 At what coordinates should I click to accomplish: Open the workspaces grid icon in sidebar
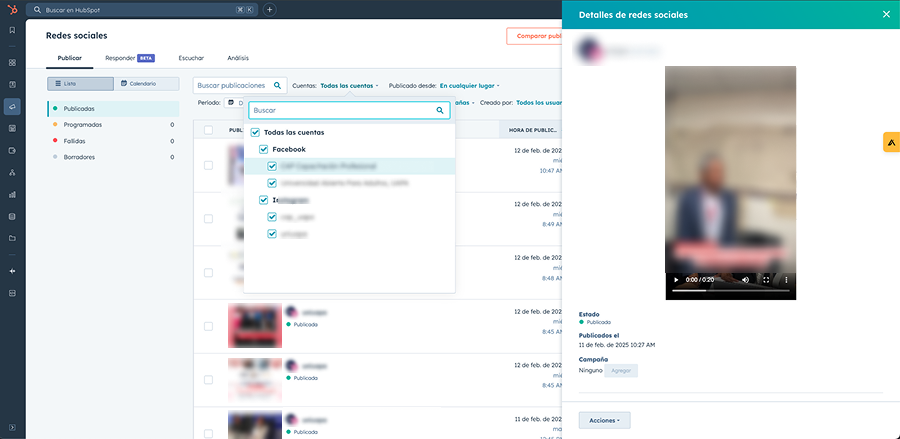coord(12,63)
